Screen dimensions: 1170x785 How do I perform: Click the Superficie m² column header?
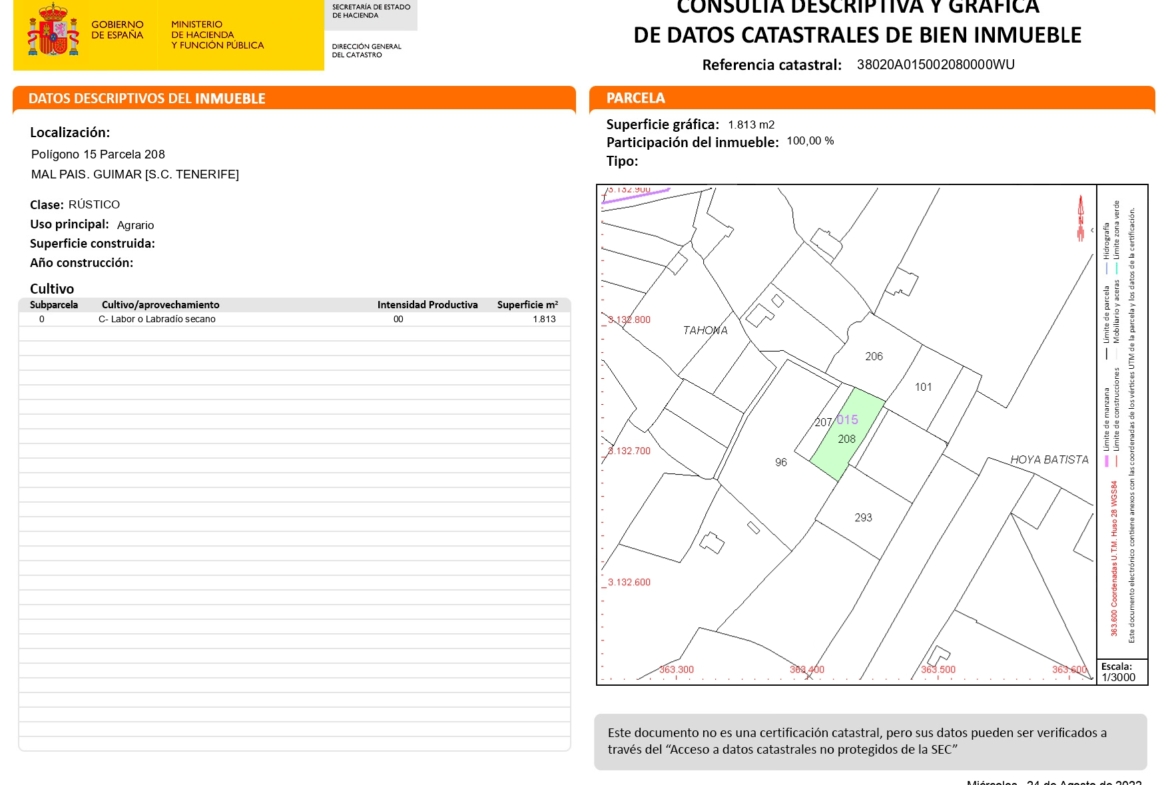[527, 305]
